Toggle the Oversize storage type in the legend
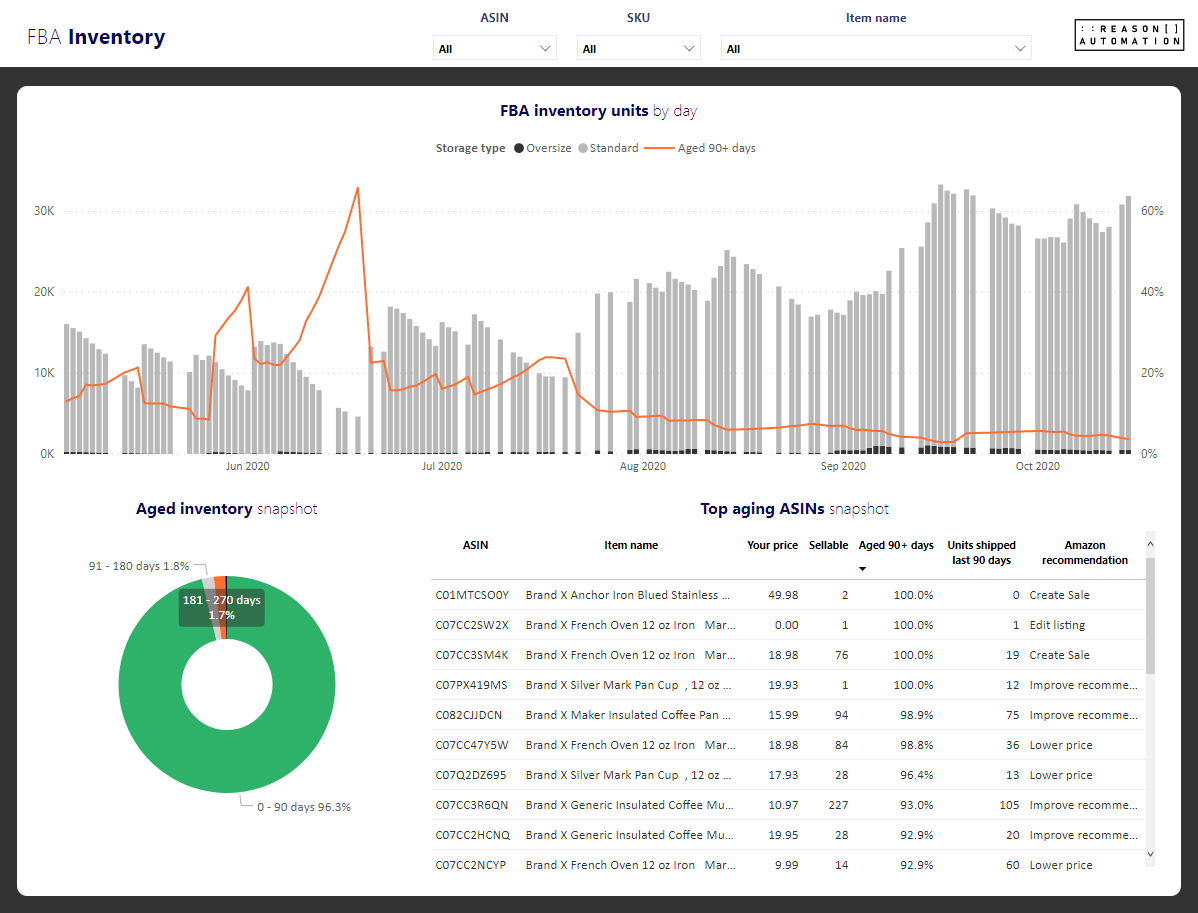Screen dimensions: 1198x913 [x=541, y=147]
